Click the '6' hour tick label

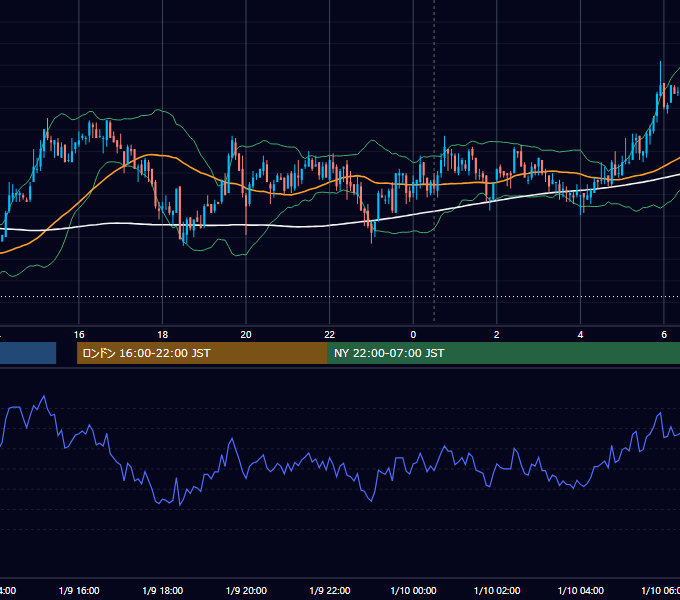coord(664,334)
